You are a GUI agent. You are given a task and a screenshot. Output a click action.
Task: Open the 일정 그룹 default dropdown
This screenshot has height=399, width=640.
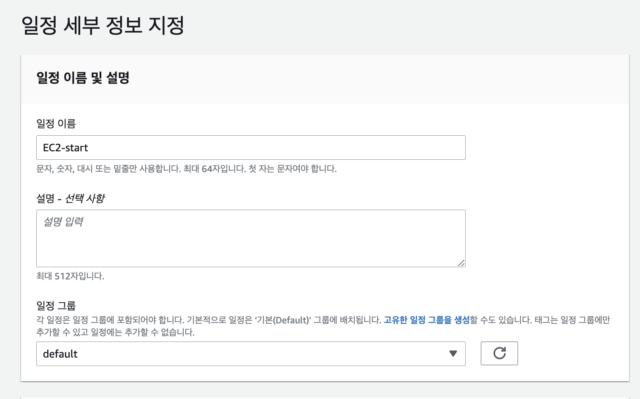[x=251, y=354]
